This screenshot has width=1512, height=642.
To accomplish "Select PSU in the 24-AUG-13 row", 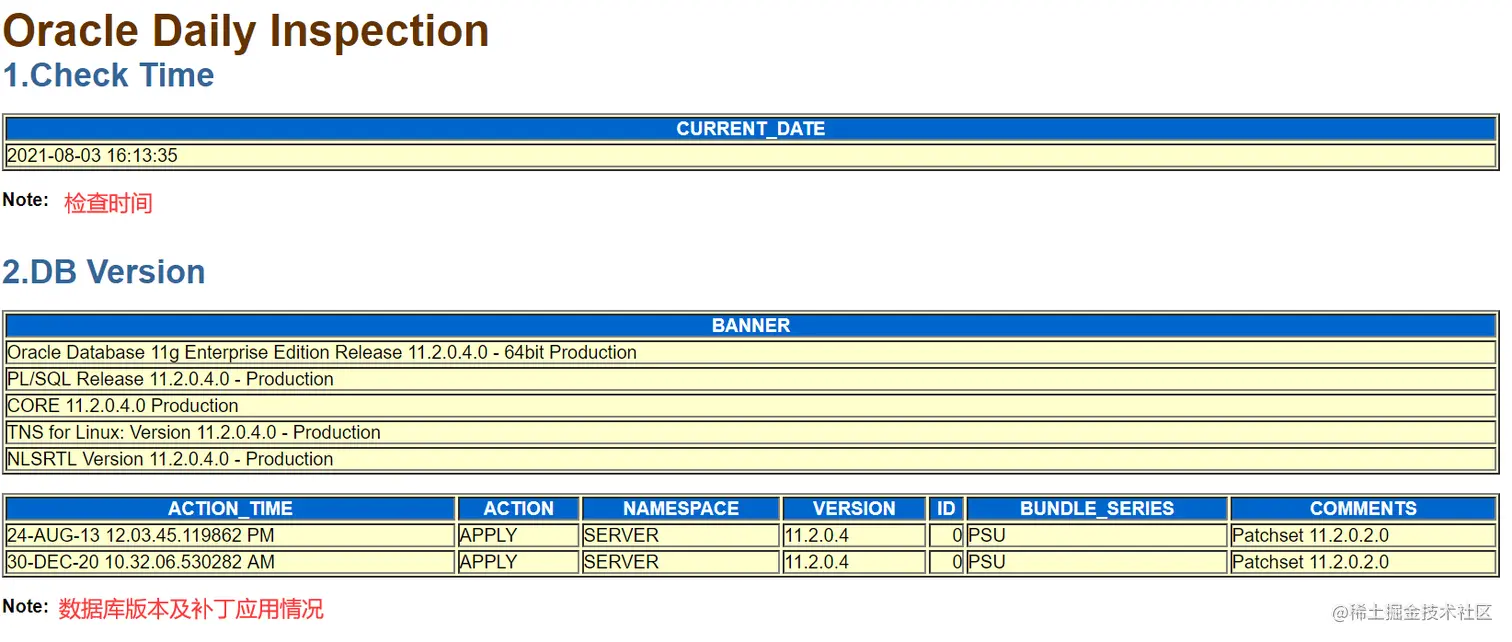I will [1097, 535].
